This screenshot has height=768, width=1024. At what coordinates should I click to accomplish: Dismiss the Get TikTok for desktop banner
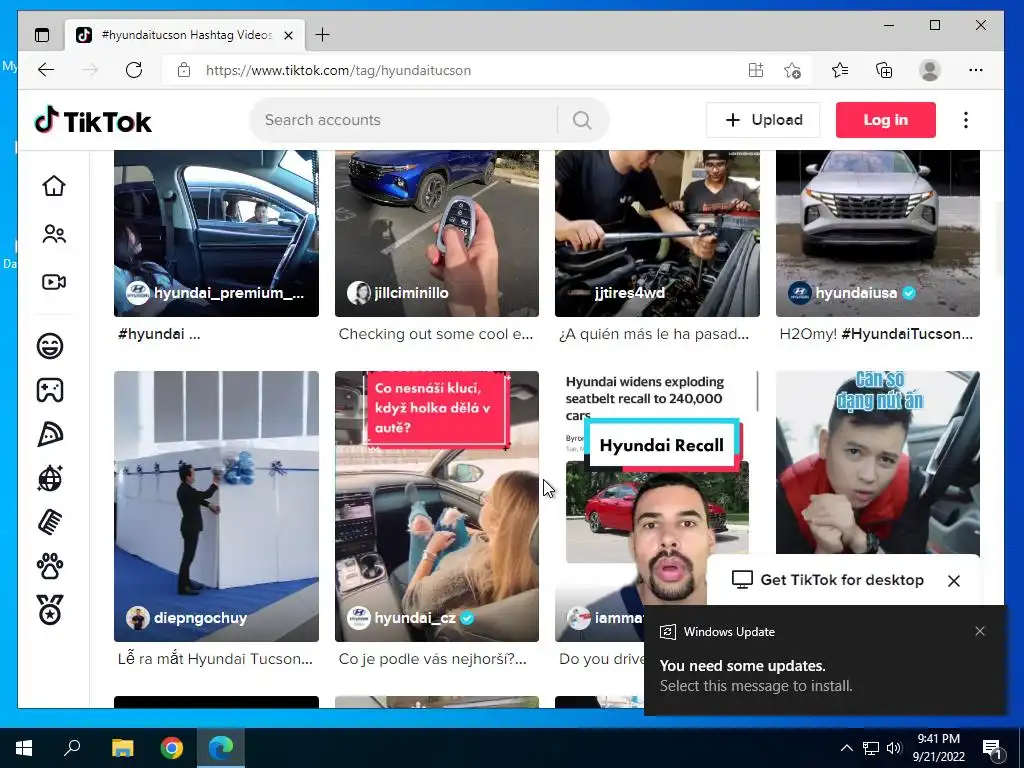click(953, 581)
